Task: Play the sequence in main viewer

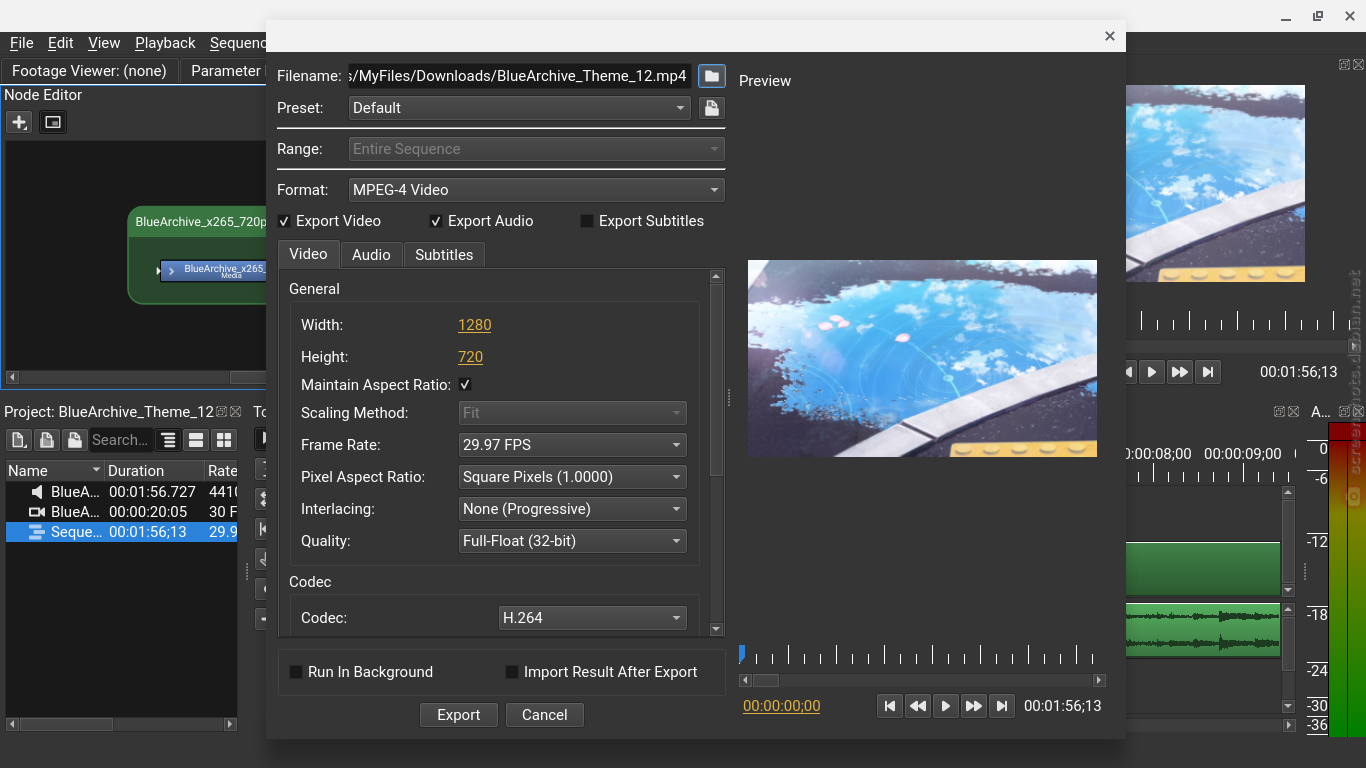Action: click(1152, 372)
